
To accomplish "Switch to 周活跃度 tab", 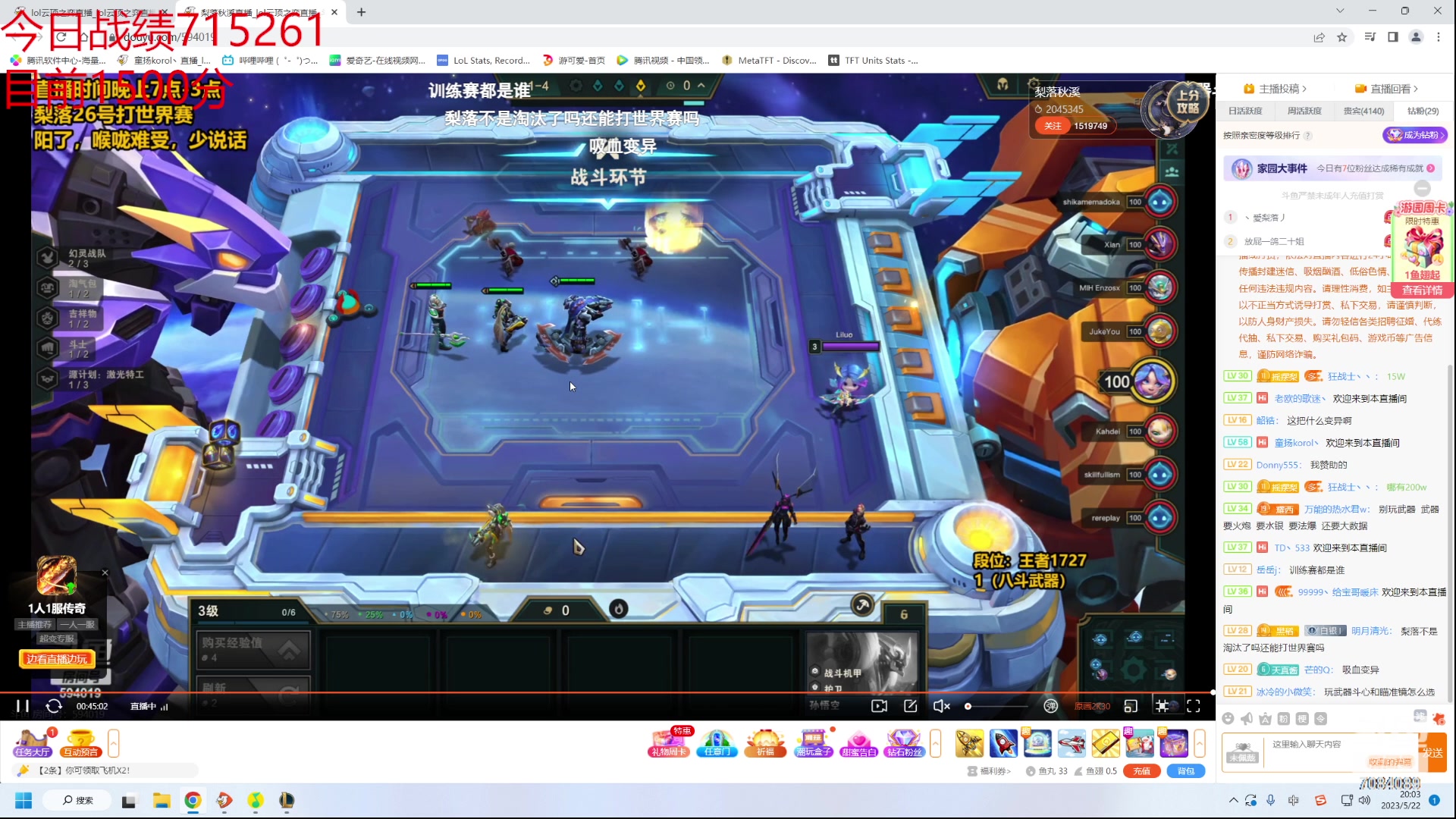I will pyautogui.click(x=1304, y=111).
